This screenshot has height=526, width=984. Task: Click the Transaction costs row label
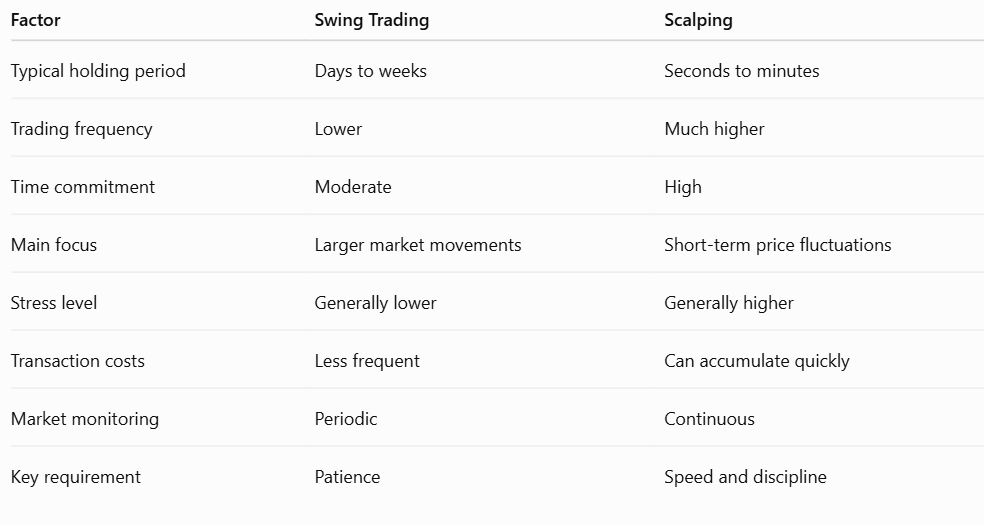(x=78, y=361)
